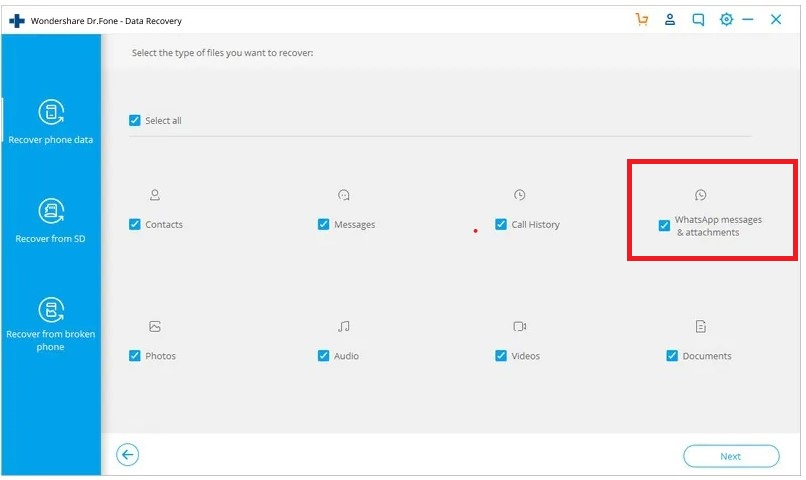The image size is (806, 480).
Task: Uncheck the Call History checkbox
Action: [x=501, y=224]
